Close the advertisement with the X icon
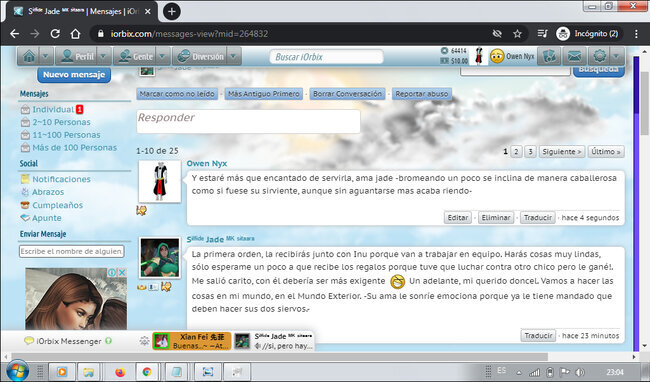Viewport: 650px width, 382px height. point(122,273)
